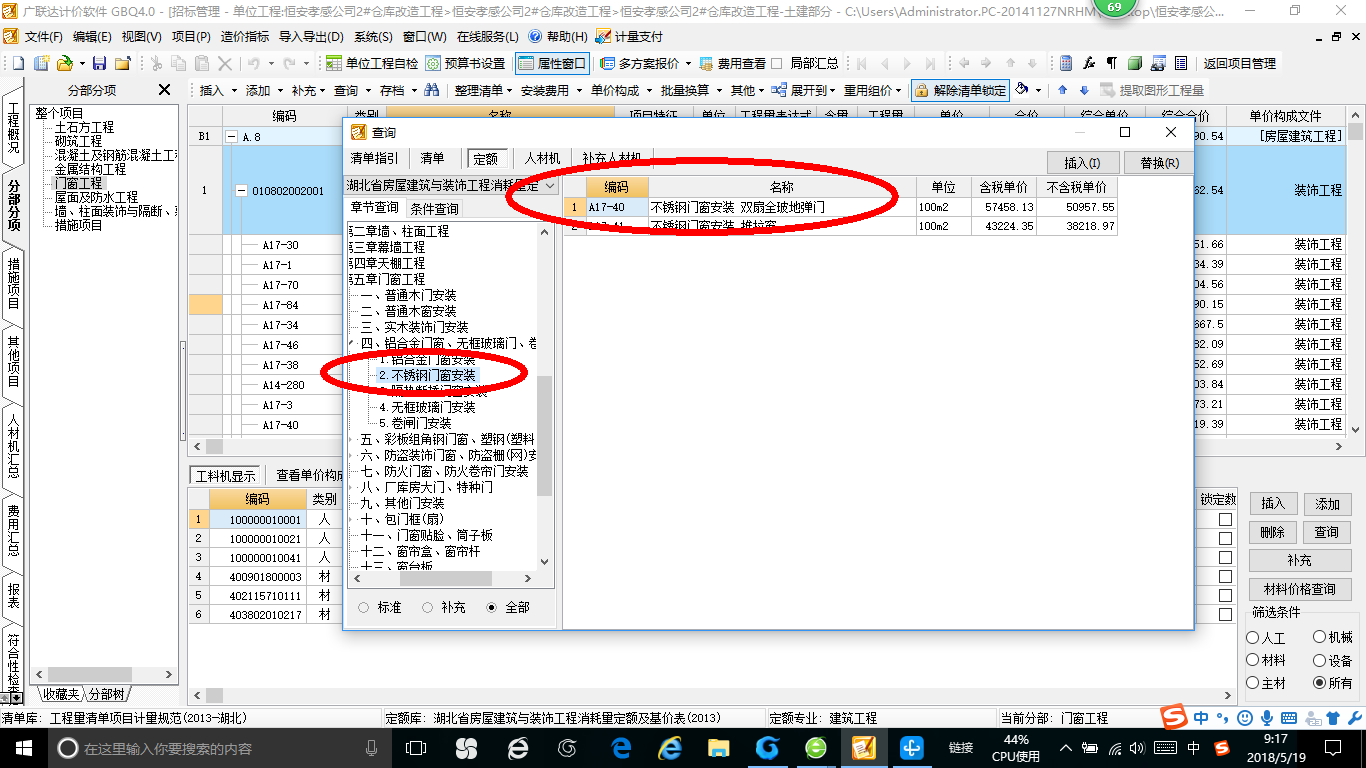Click the 单位工程自检 self-check icon
The width and height of the screenshot is (1366, 768).
tap(334, 63)
